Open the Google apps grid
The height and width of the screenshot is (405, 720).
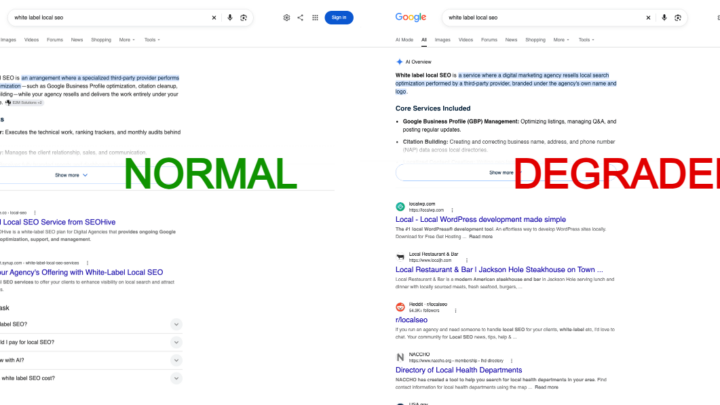pyautogui.click(x=315, y=17)
